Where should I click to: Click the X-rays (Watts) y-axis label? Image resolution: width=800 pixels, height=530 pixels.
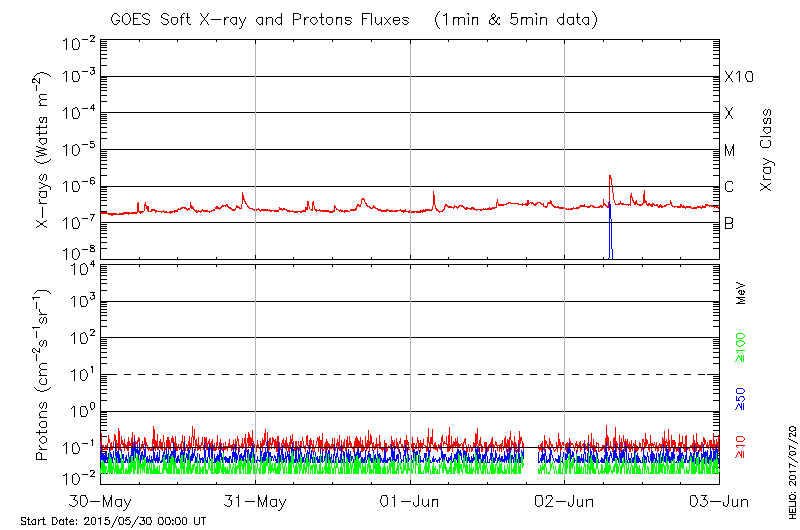tap(43, 150)
